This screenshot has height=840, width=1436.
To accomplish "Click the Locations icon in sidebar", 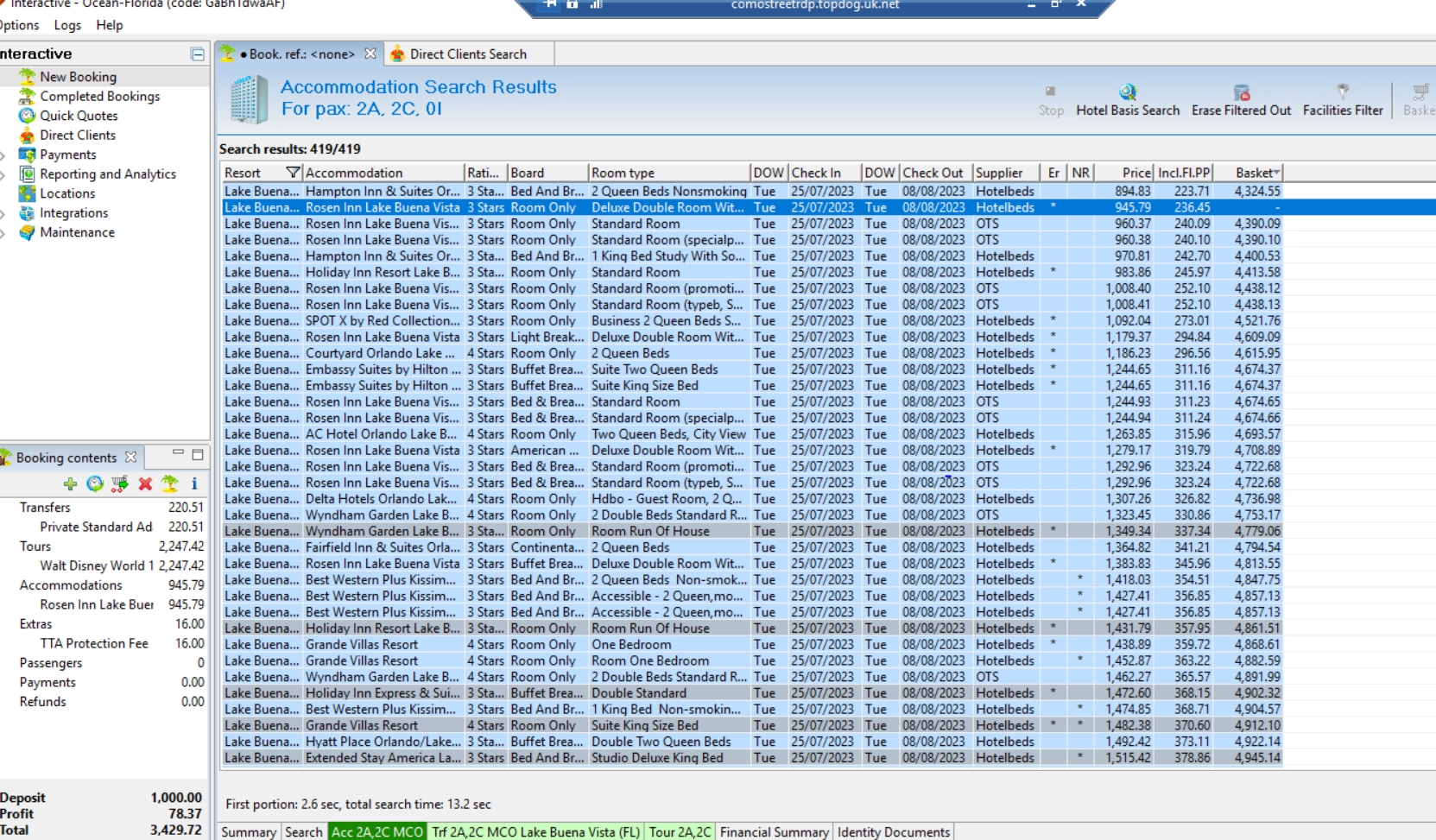I will [x=27, y=193].
